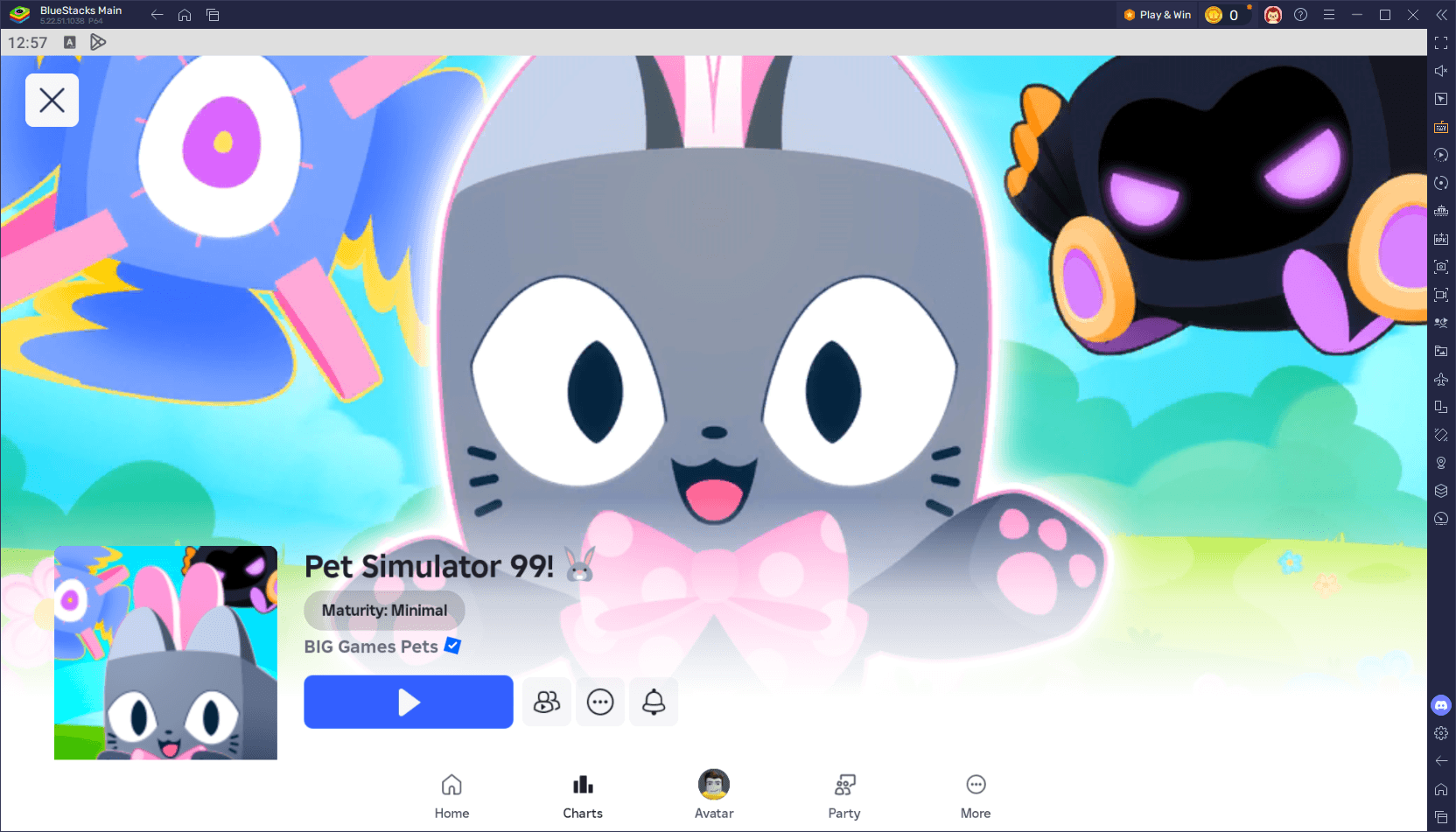This screenshot has height=832, width=1456.
Task: Click the shake device icon in sidebar
Action: pyautogui.click(x=1441, y=435)
